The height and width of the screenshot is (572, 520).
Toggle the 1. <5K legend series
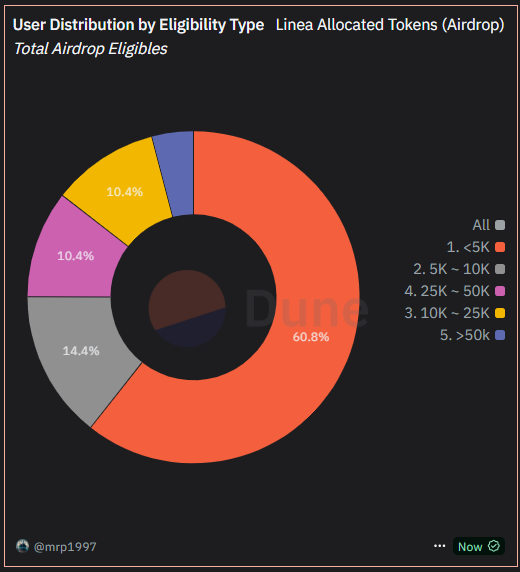point(476,247)
